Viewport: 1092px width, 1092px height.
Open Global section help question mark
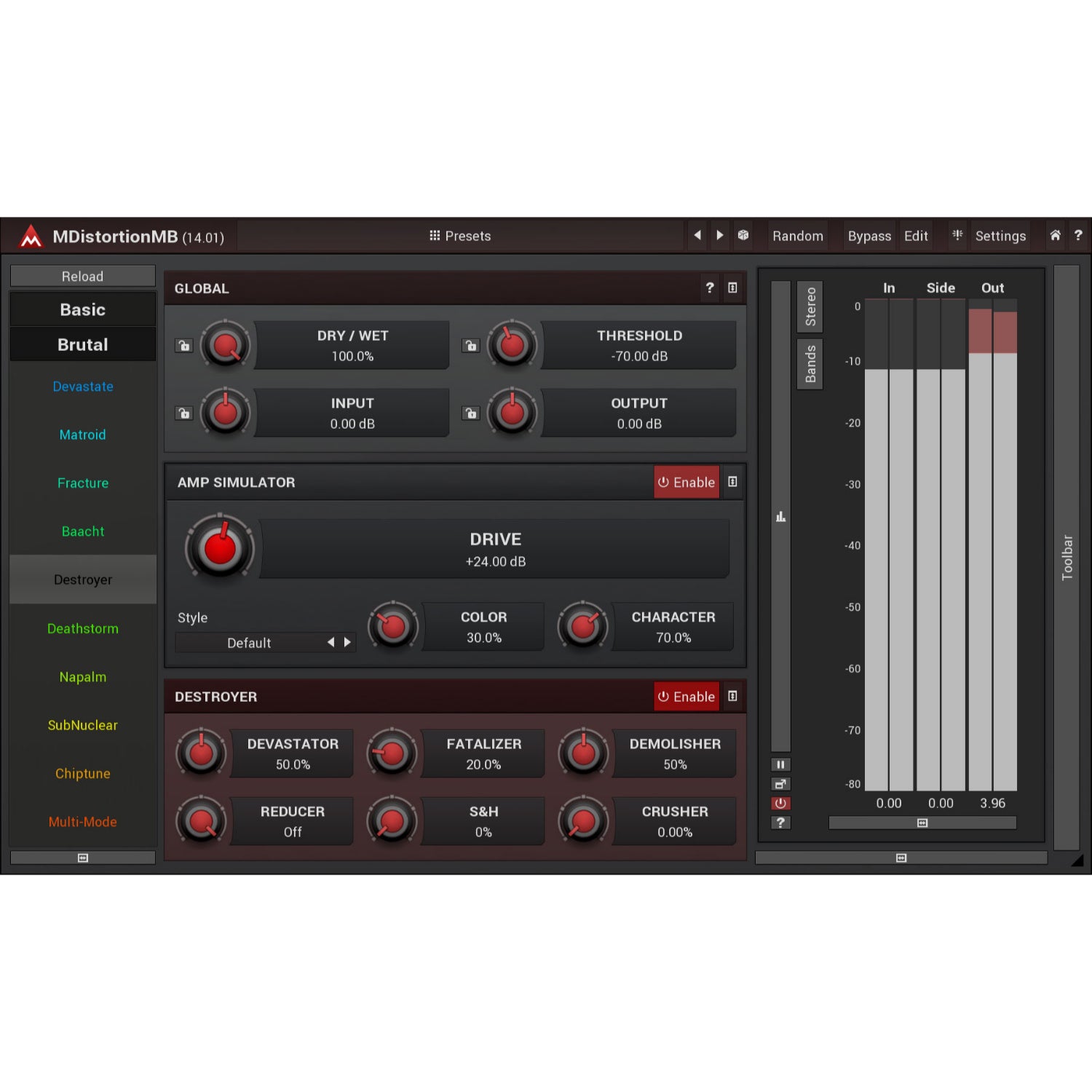coord(710,288)
